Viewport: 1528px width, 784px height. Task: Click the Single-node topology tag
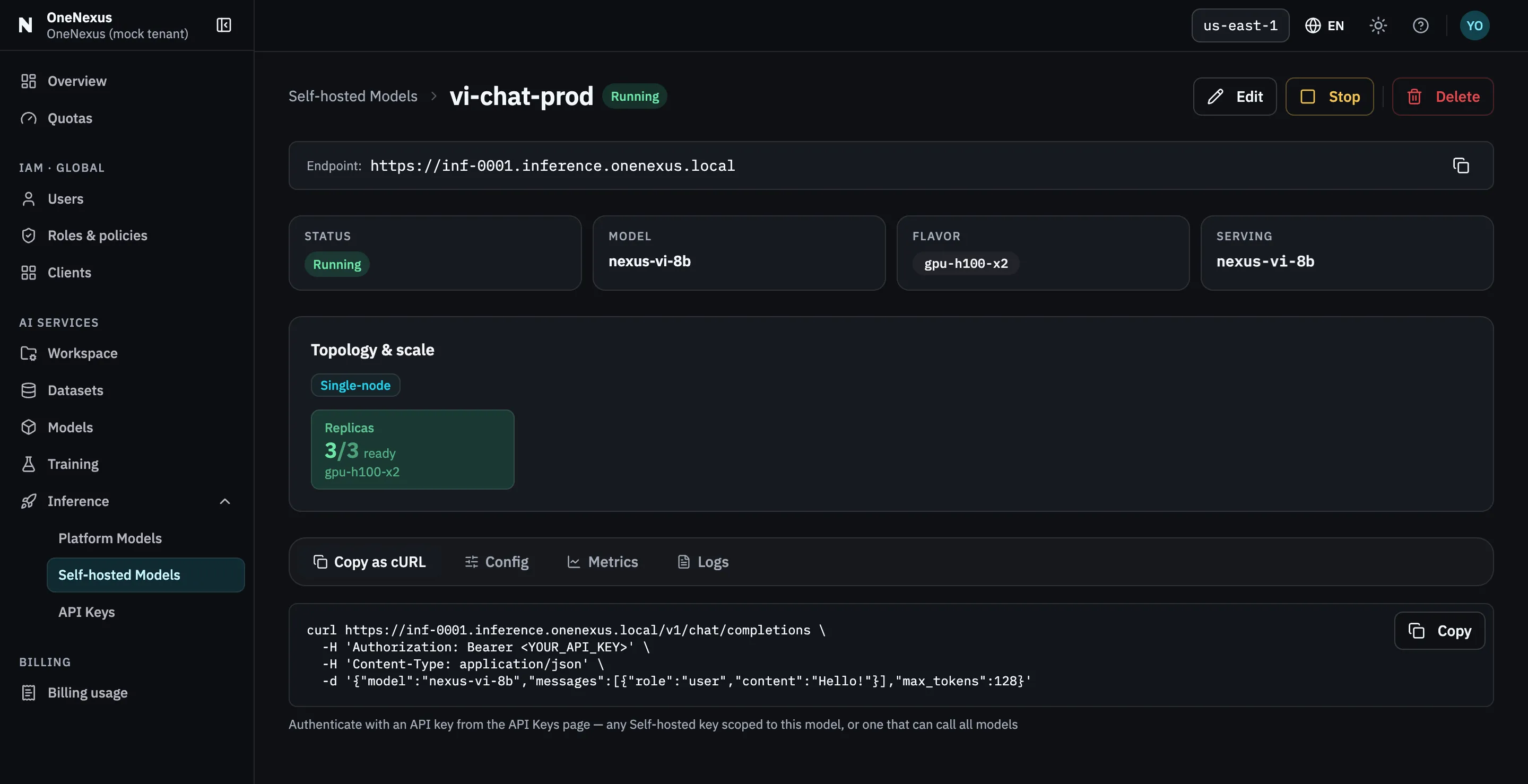coord(355,385)
